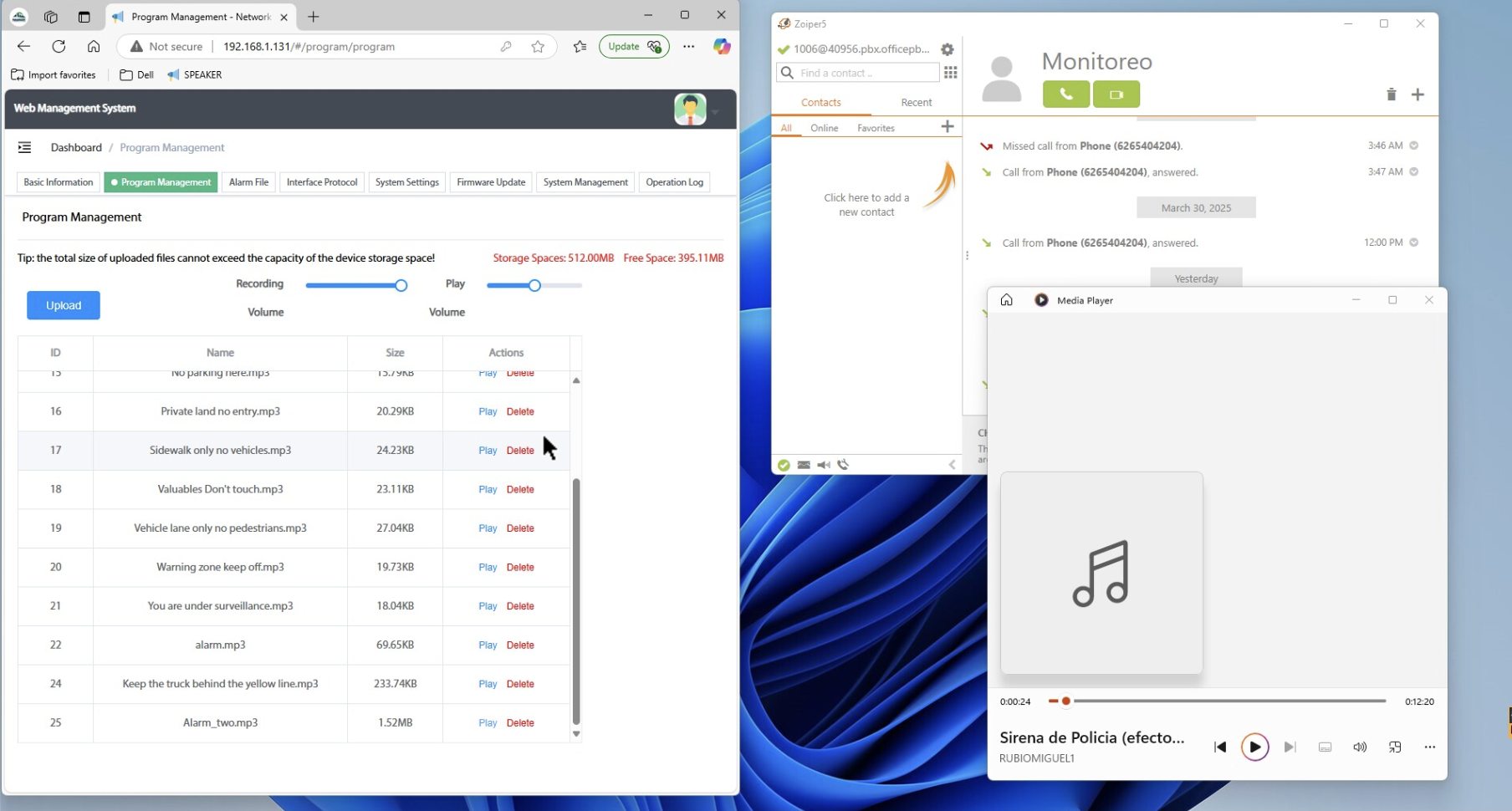Switch to Alarm File tab
Viewport: 1512px width, 811px height.
coord(248,182)
